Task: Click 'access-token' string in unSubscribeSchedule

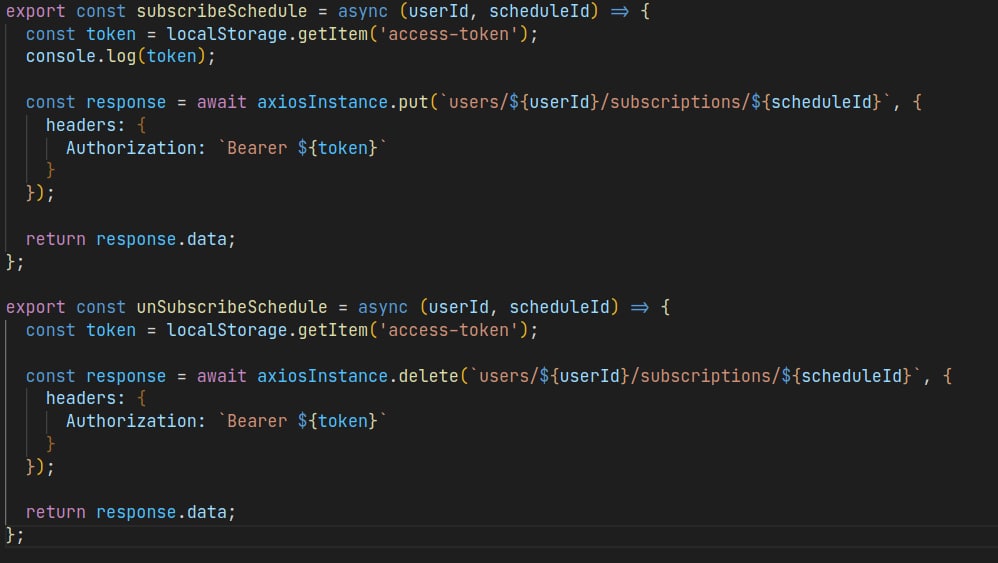Action: tap(449, 330)
